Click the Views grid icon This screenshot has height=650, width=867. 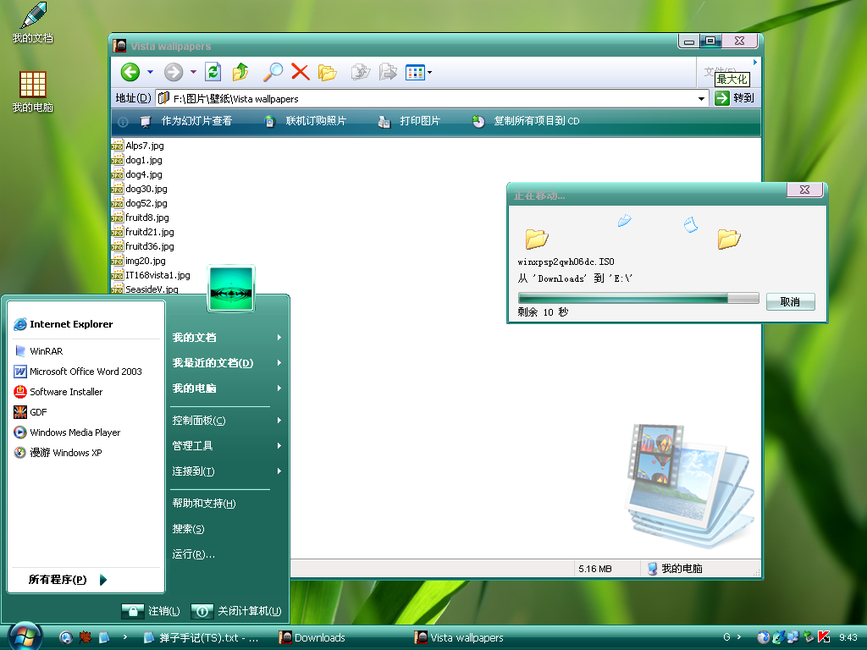point(415,72)
